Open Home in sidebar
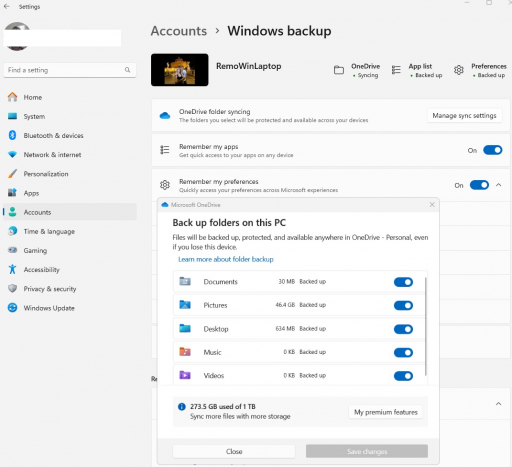Viewport: 512px width, 467px height. pos(70,97)
